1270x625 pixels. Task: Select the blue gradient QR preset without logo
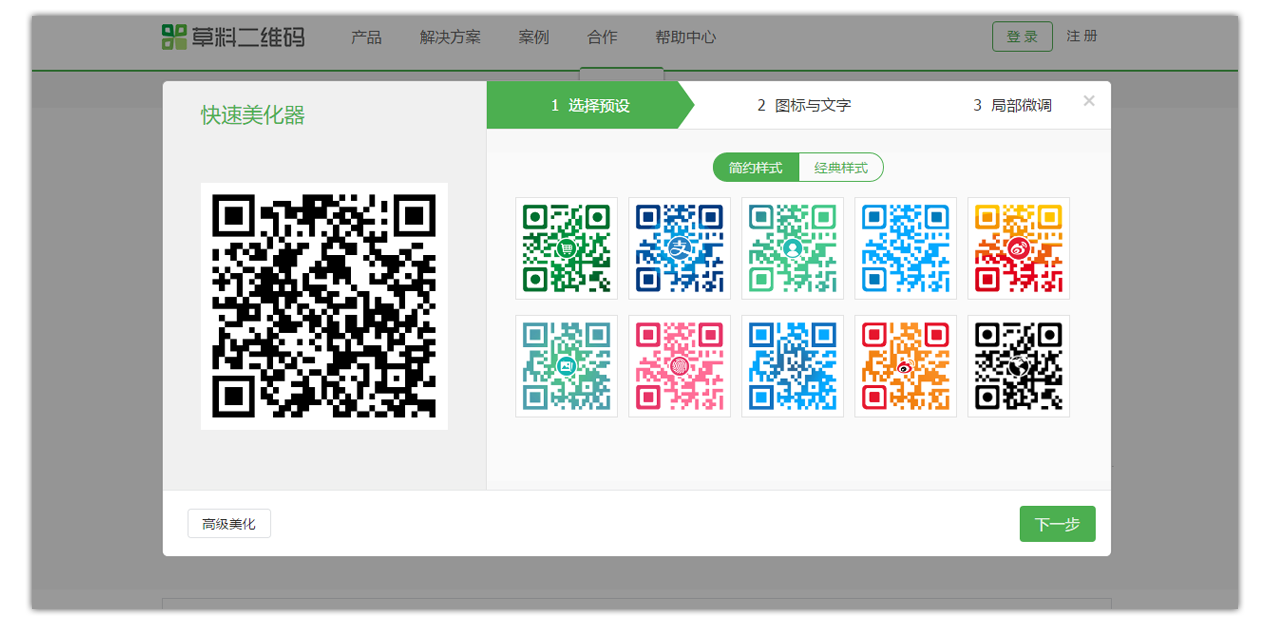point(793,366)
